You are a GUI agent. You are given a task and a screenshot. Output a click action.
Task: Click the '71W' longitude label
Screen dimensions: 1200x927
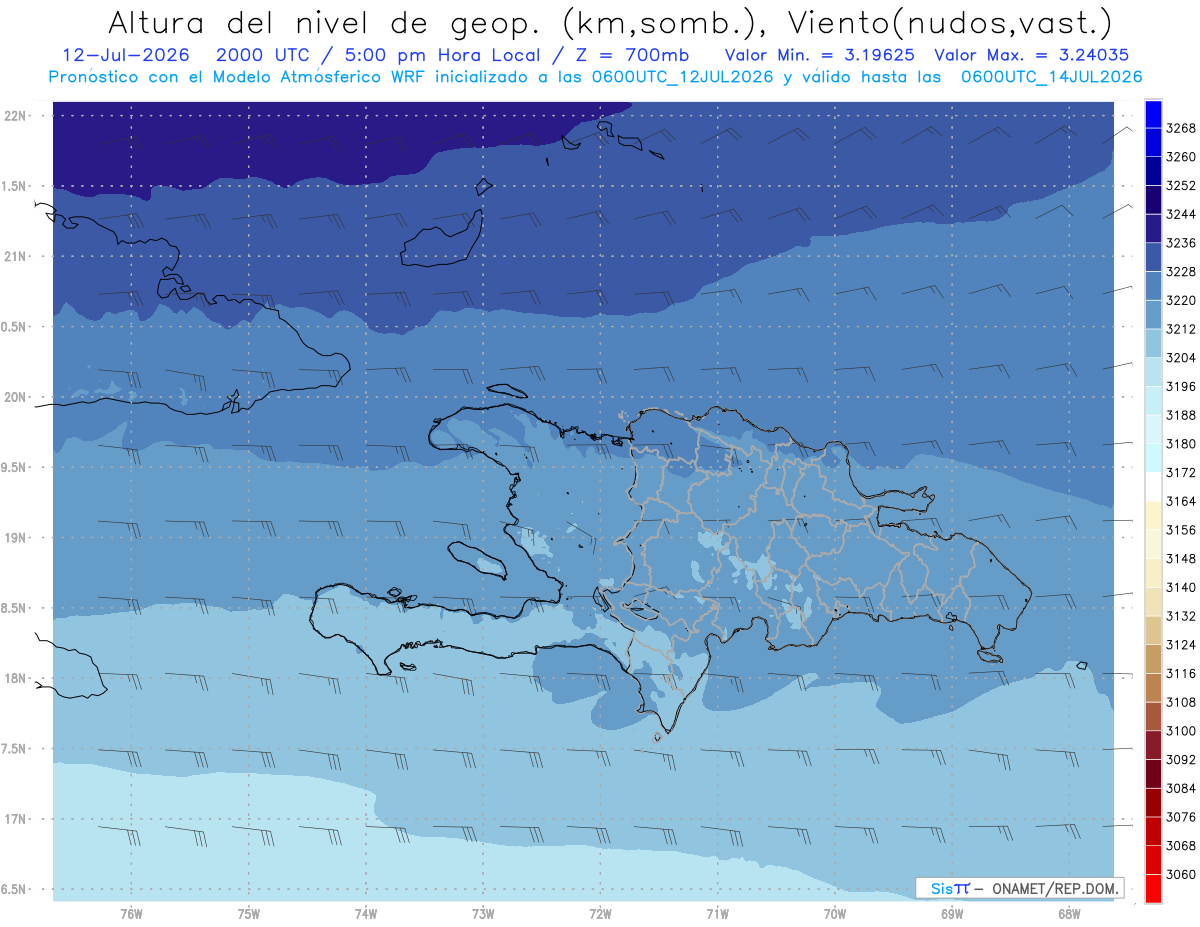pyautogui.click(x=717, y=913)
